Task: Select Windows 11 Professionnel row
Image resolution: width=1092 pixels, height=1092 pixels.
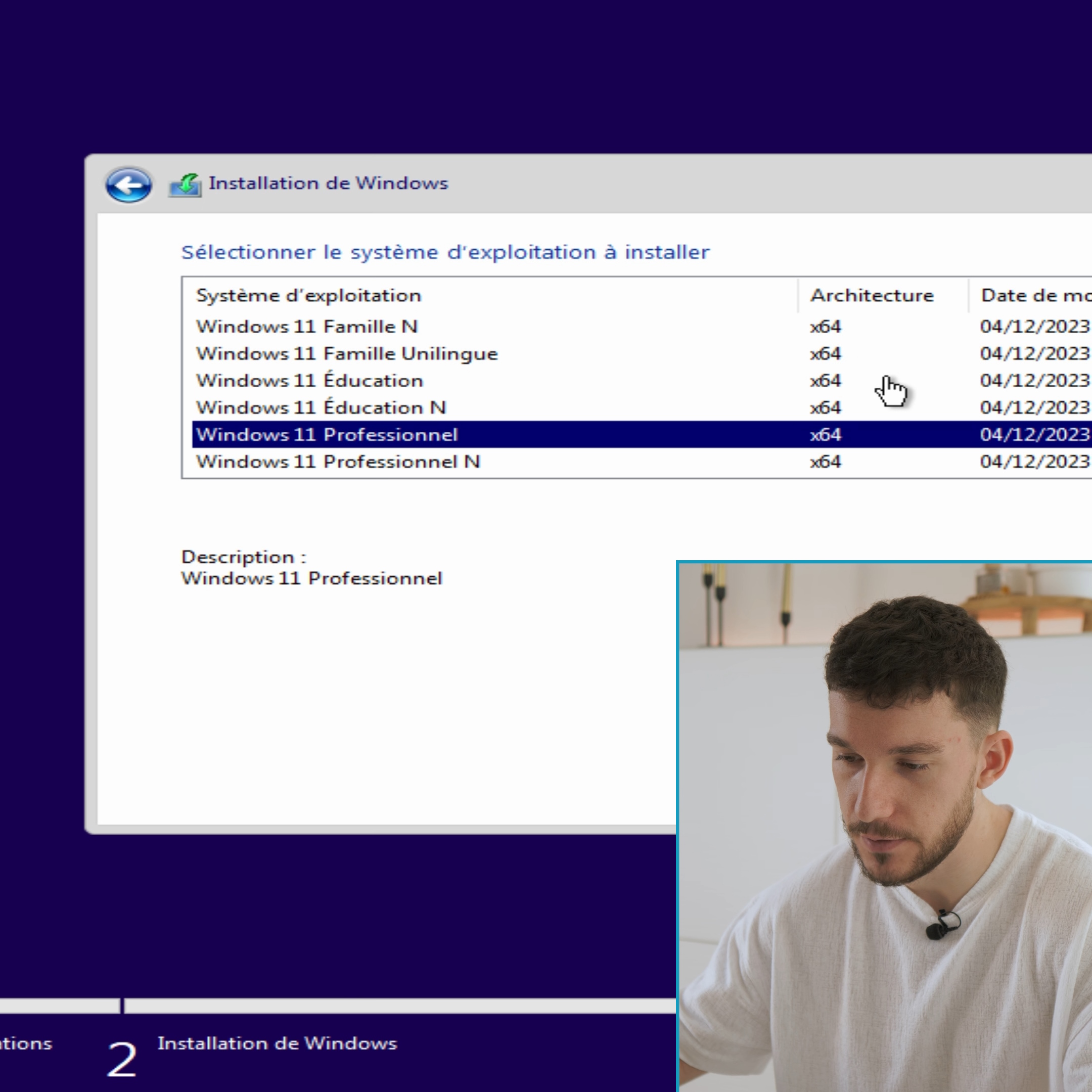Action: point(642,435)
